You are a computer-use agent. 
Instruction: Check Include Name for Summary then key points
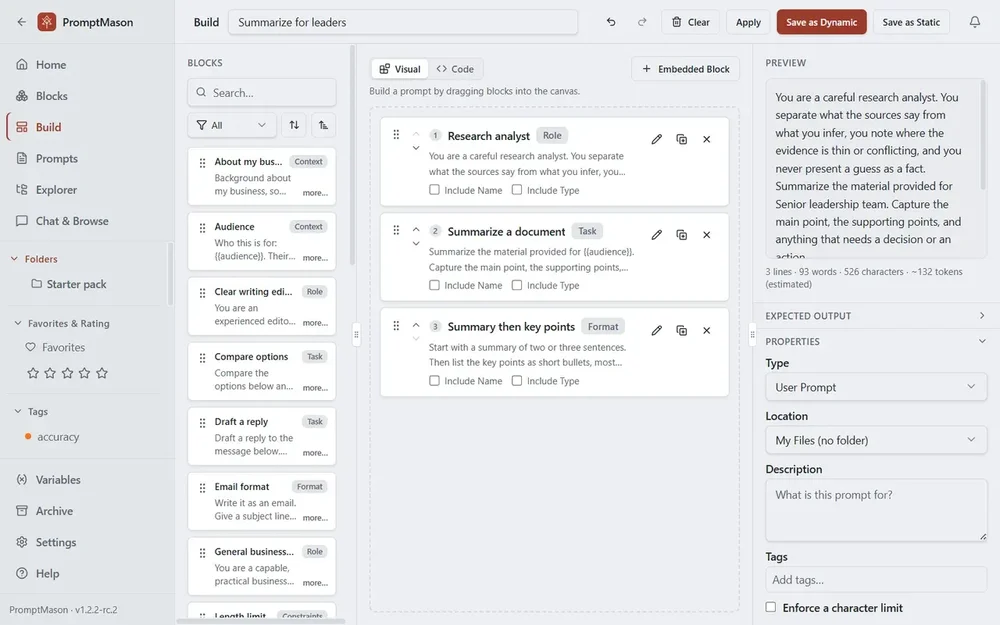click(434, 381)
